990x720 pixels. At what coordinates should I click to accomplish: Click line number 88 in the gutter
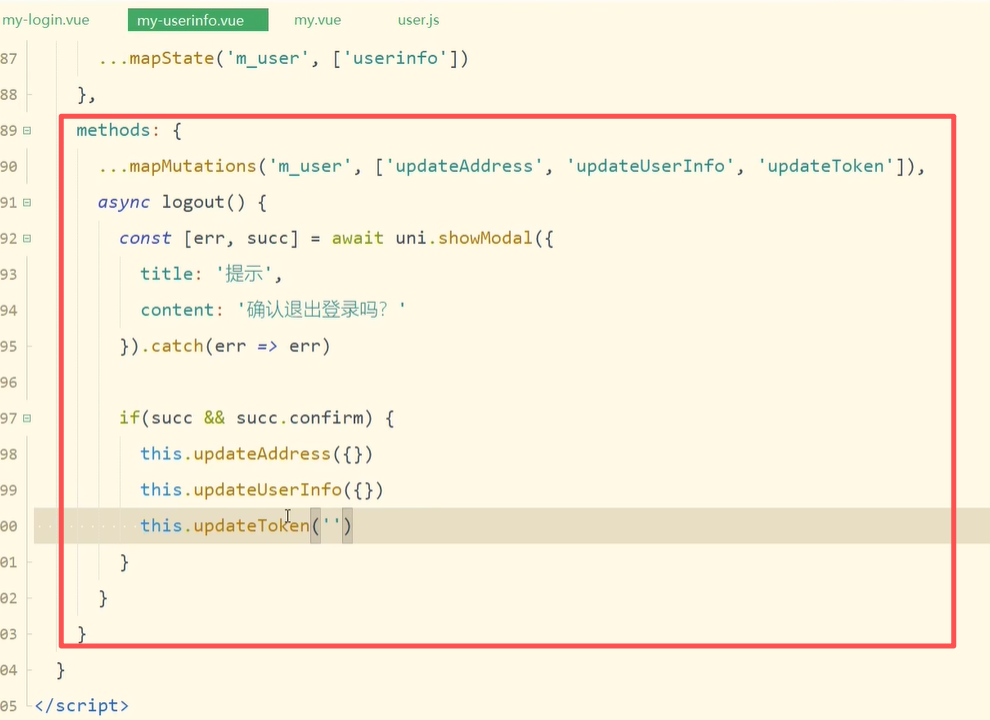click(x=9, y=95)
